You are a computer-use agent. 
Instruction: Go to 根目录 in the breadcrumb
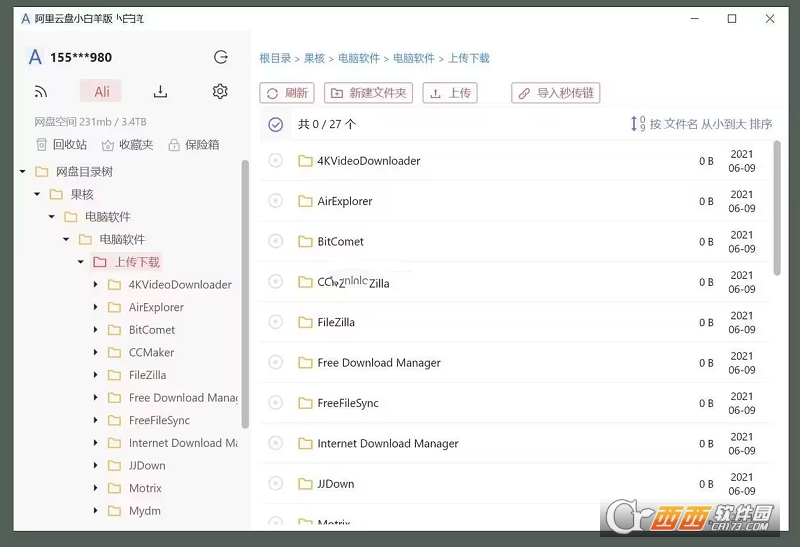[x=275, y=58]
